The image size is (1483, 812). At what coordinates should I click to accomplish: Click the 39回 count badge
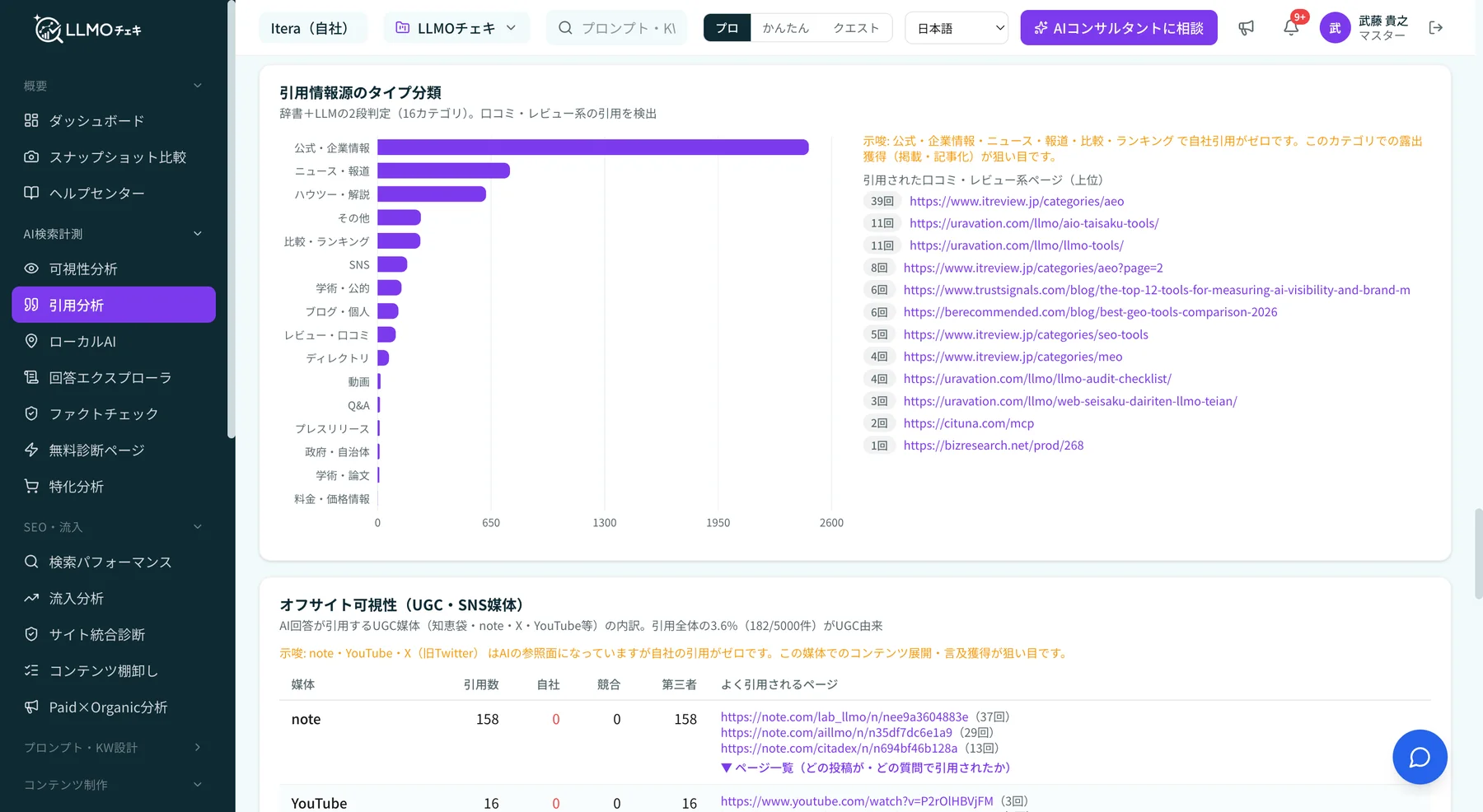click(x=882, y=201)
